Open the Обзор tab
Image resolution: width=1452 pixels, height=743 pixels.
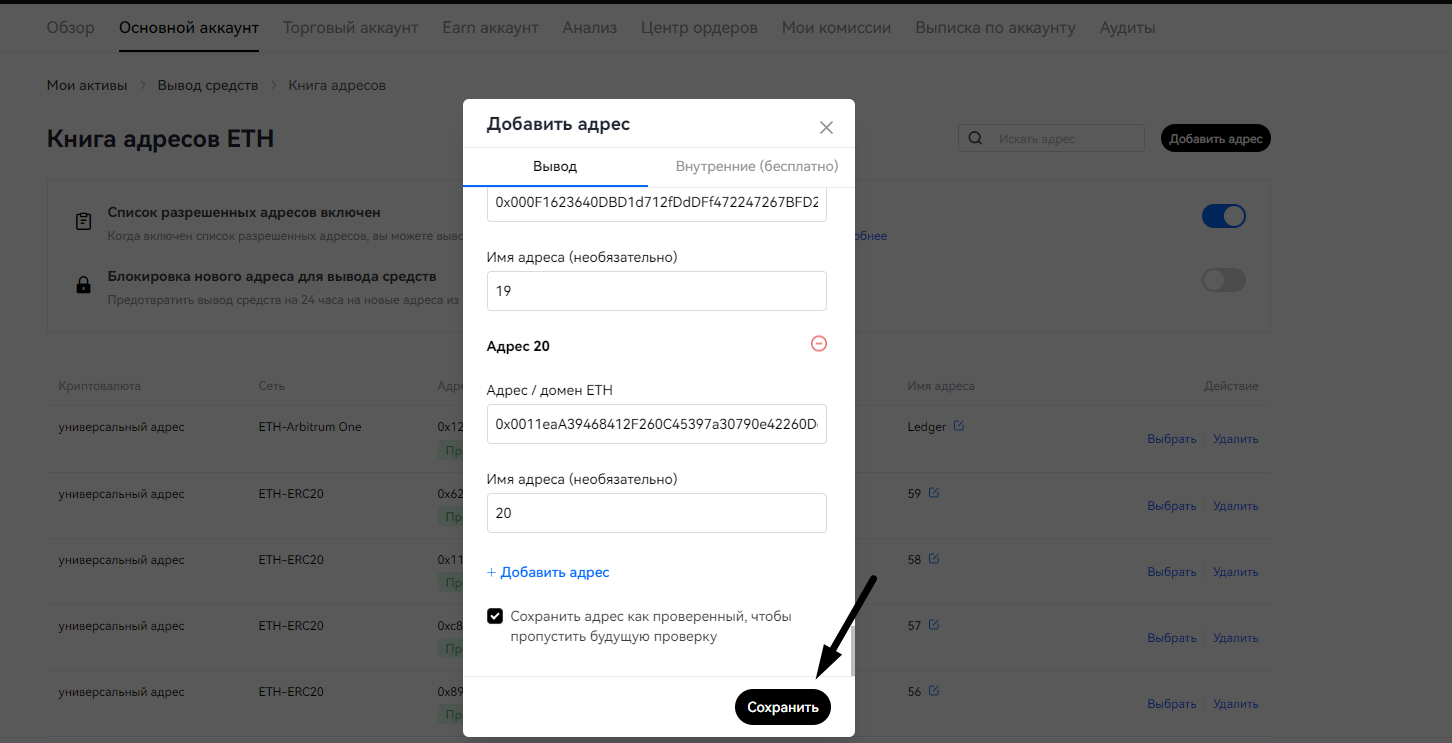point(71,27)
